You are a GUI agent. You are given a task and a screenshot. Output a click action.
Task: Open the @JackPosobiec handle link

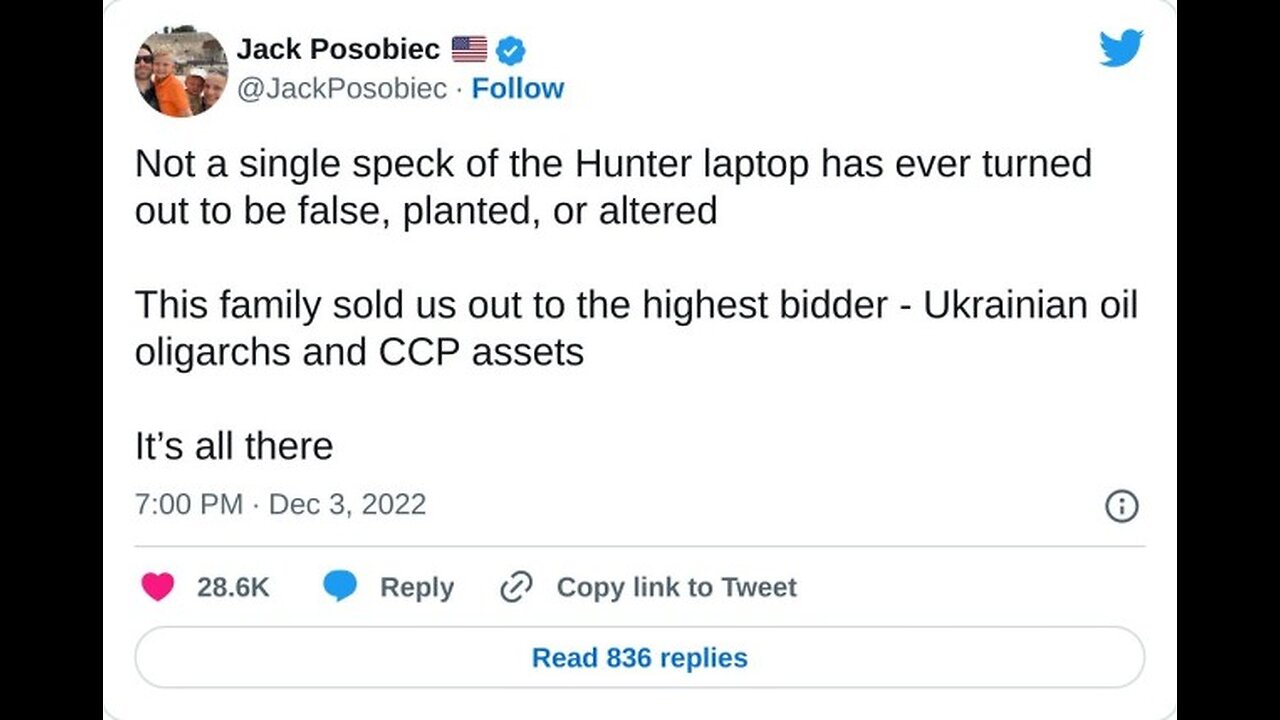click(341, 89)
